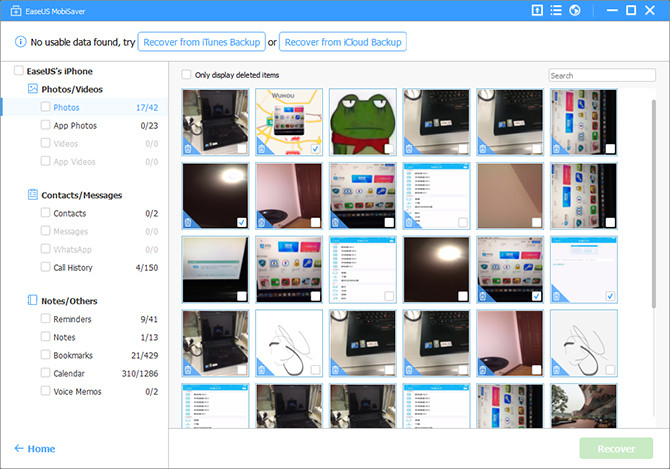Click the Photos/Videos category picture icon
The image size is (670, 469).
[33, 89]
